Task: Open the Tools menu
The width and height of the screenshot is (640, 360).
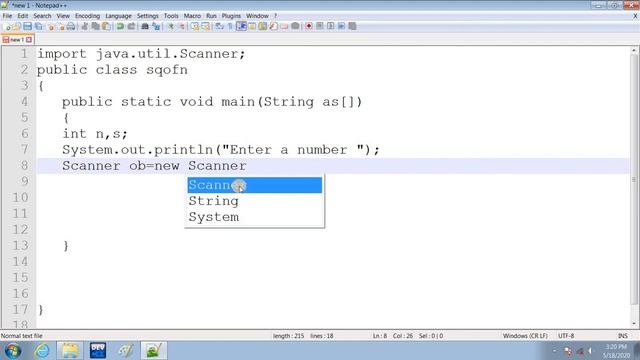Action: pos(171,16)
